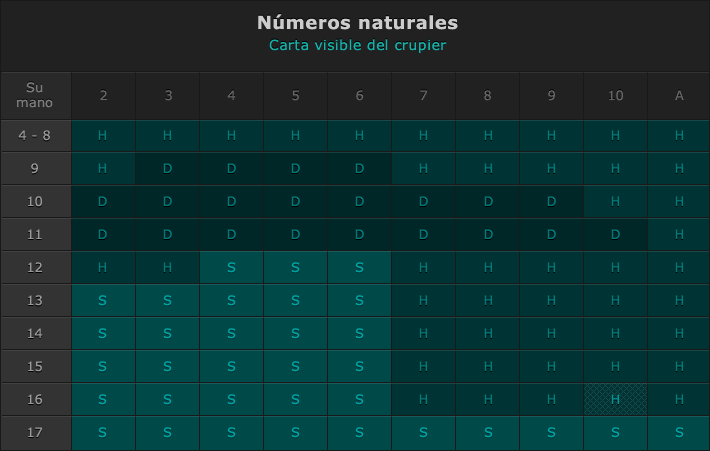The image size is (710, 451).
Task: Click the H cell for hand 10 vs dealer 10
Action: 616,202
